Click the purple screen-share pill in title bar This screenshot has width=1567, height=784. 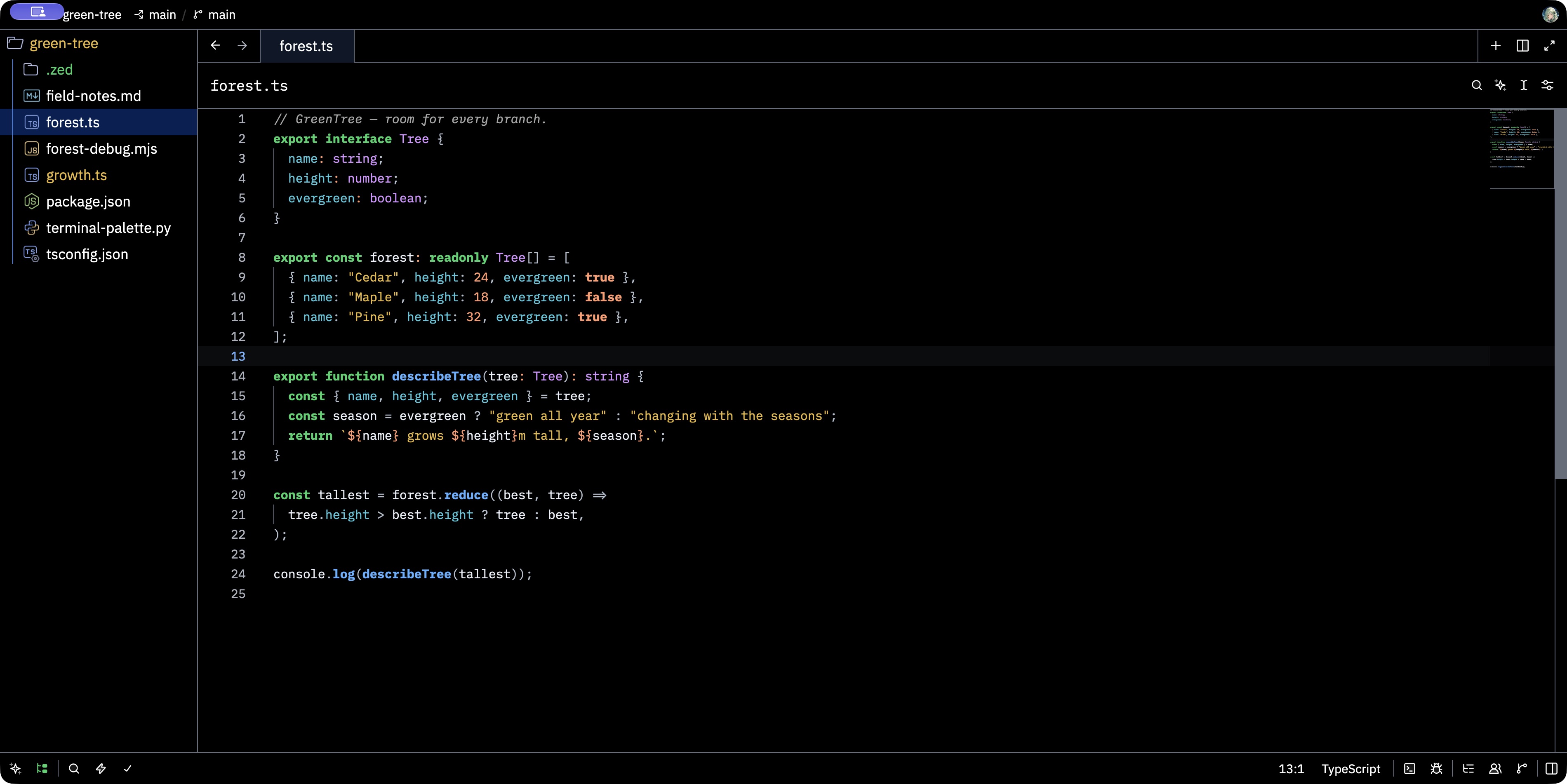click(x=37, y=12)
